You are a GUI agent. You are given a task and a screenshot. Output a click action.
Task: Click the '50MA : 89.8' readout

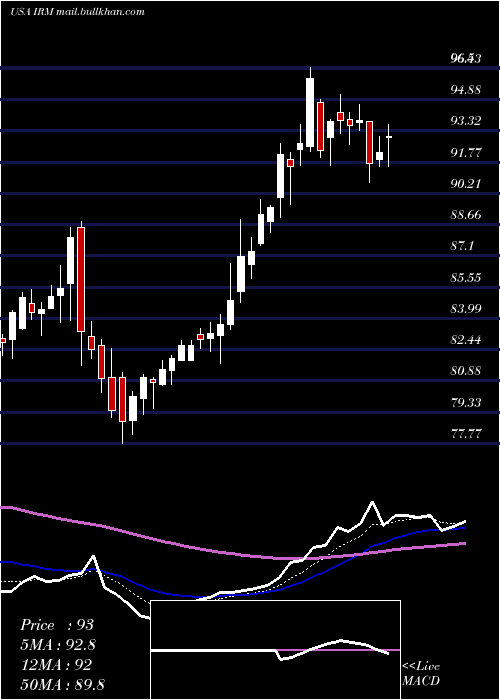click(x=62, y=684)
